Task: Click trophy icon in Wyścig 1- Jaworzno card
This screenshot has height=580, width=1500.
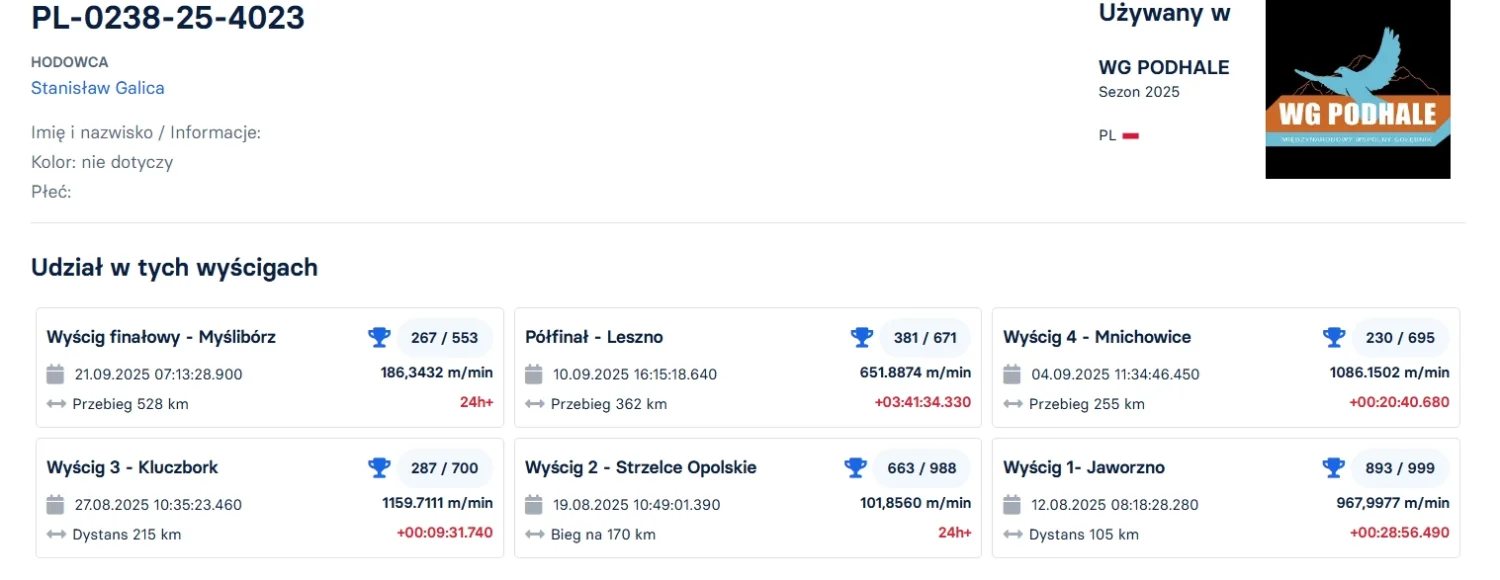Action: [x=1334, y=468]
